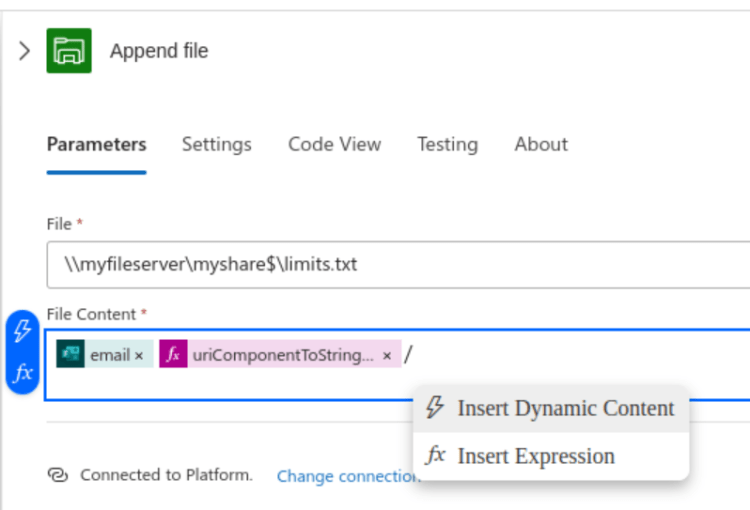Choose Insert Dynamic Content from popup menu
Viewport: 750px width, 510px height.
551,408
